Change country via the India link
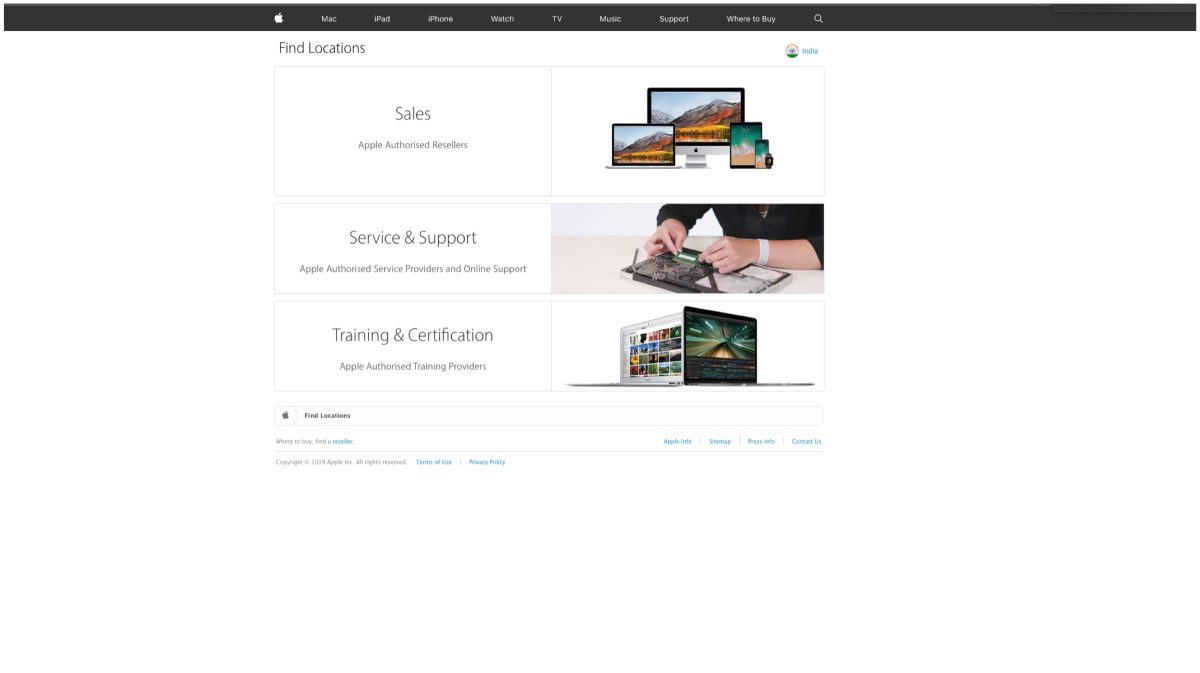 click(810, 51)
